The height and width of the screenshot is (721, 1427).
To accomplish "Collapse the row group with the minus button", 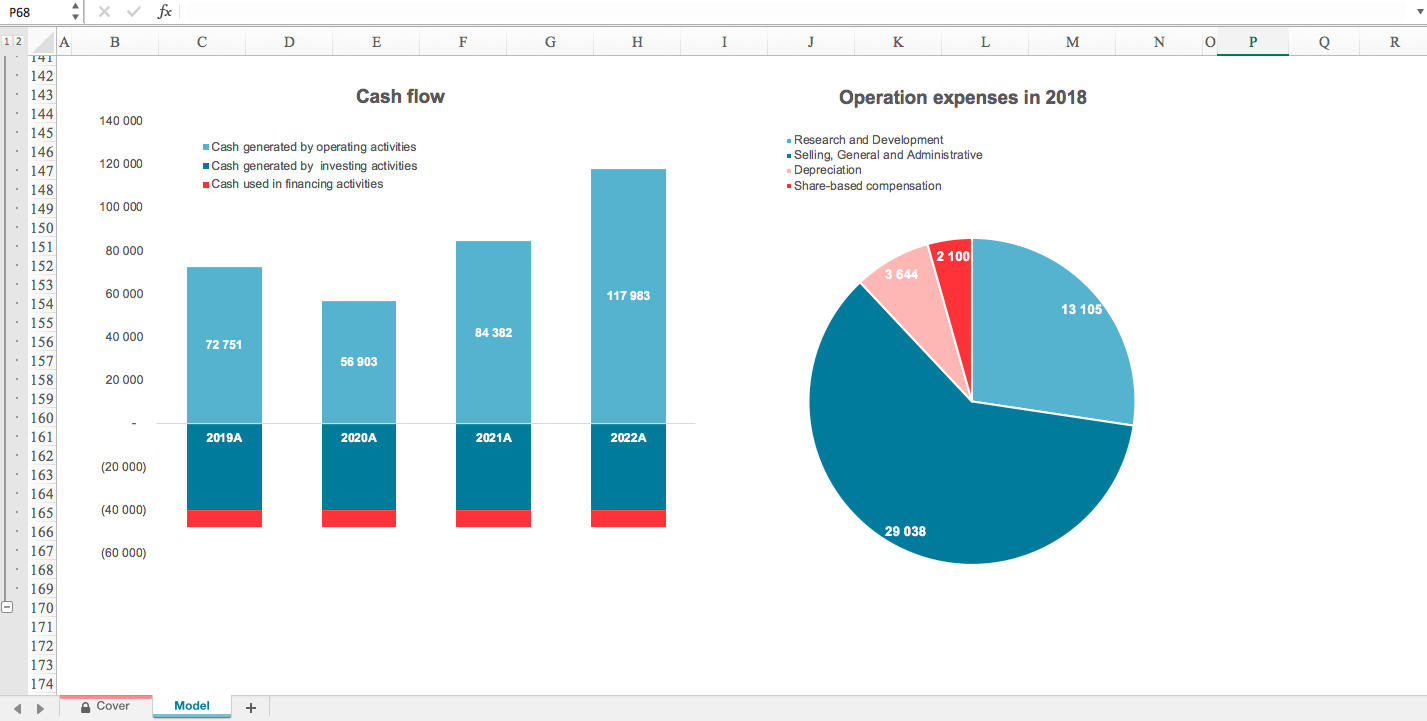I will (x=7, y=607).
